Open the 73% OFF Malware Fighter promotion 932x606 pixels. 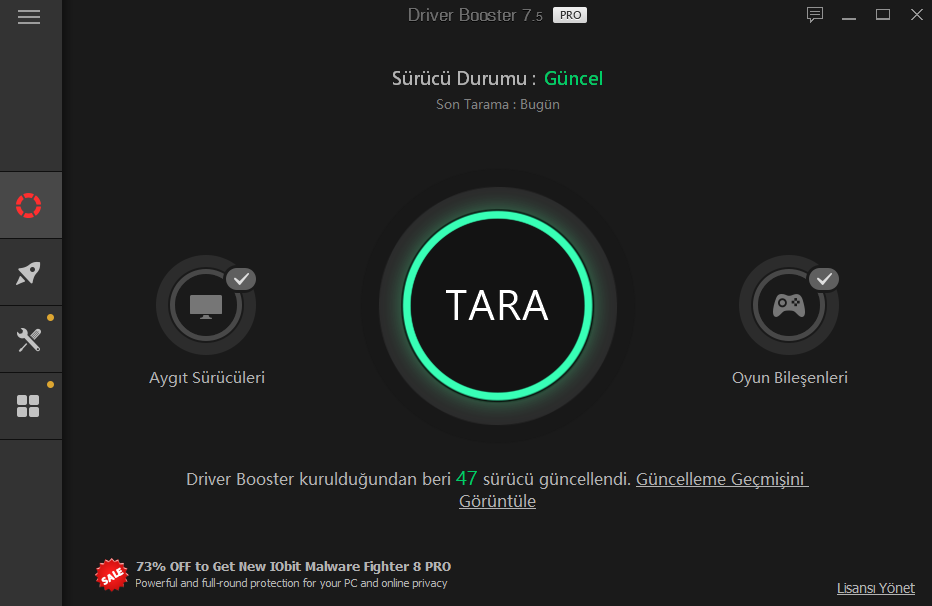point(293,566)
